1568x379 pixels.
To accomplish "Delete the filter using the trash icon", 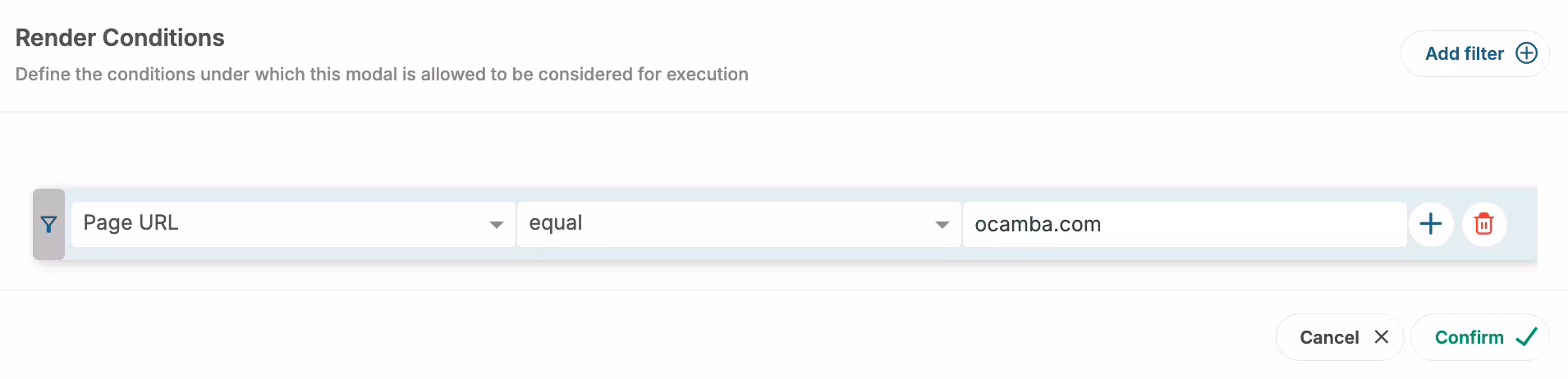I will tap(1483, 224).
